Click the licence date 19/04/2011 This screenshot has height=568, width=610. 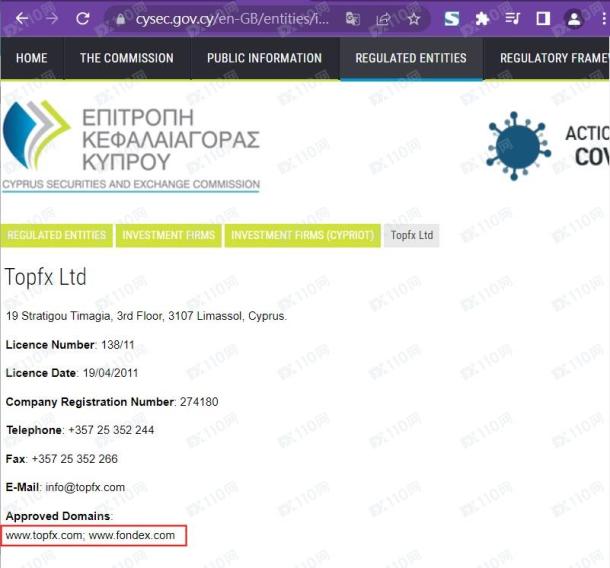click(110, 373)
